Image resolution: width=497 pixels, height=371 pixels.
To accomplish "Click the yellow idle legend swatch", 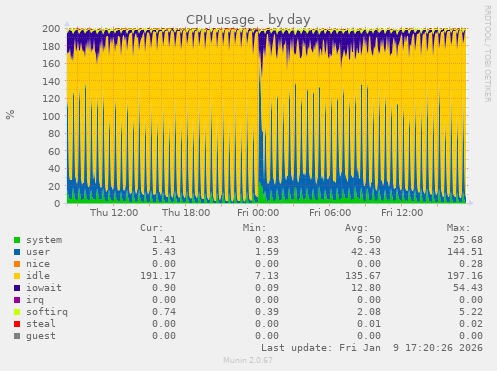I will [x=17, y=276].
